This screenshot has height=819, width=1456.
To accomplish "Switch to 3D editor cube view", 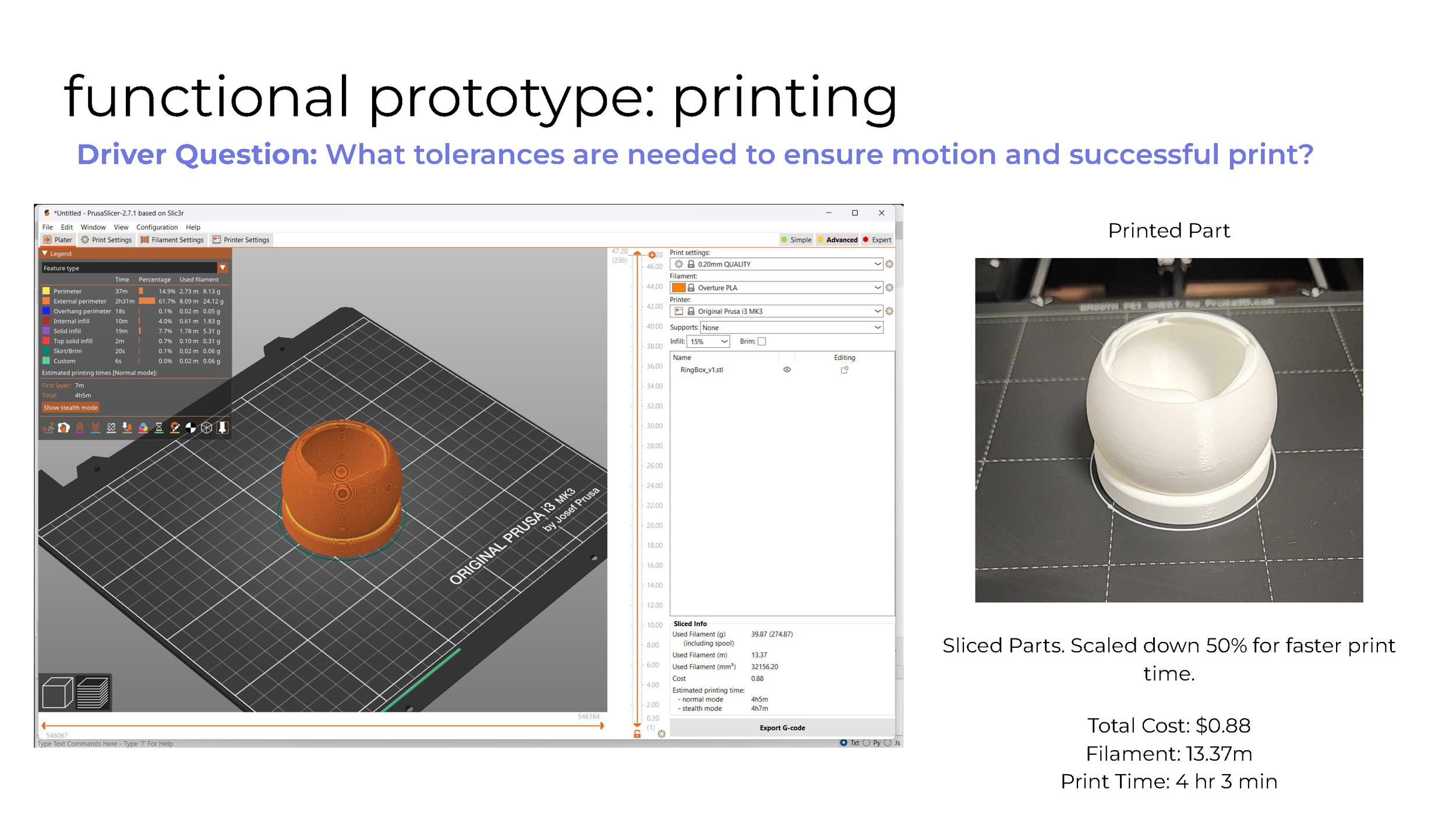I will [57, 693].
